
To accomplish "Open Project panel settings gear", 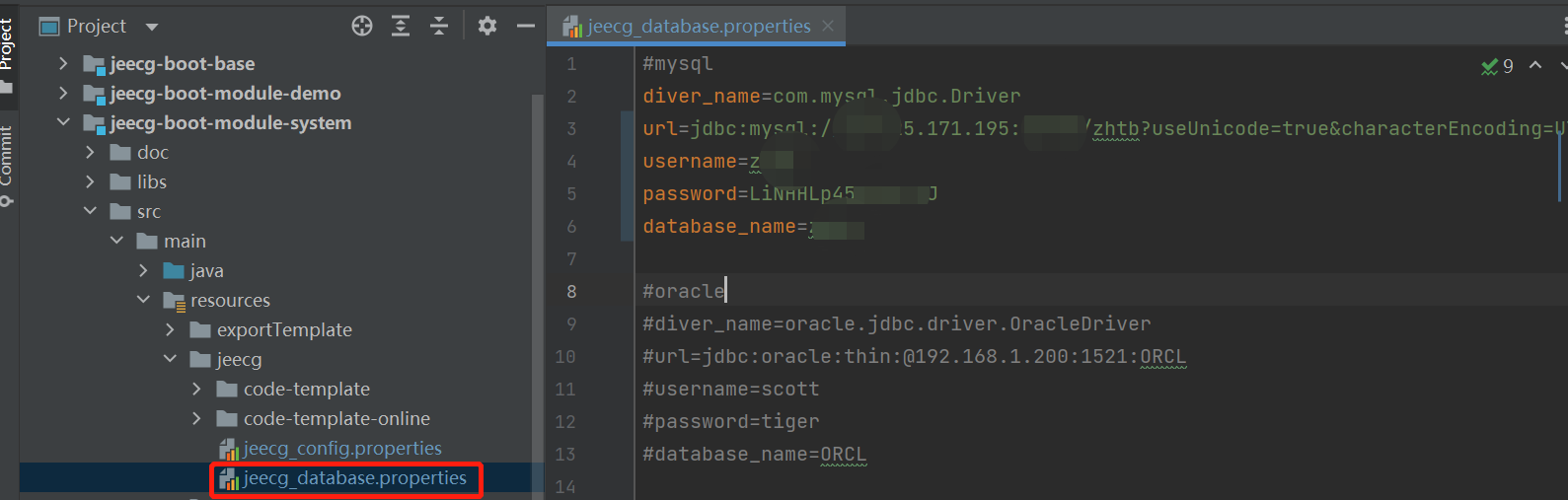I will click(487, 27).
